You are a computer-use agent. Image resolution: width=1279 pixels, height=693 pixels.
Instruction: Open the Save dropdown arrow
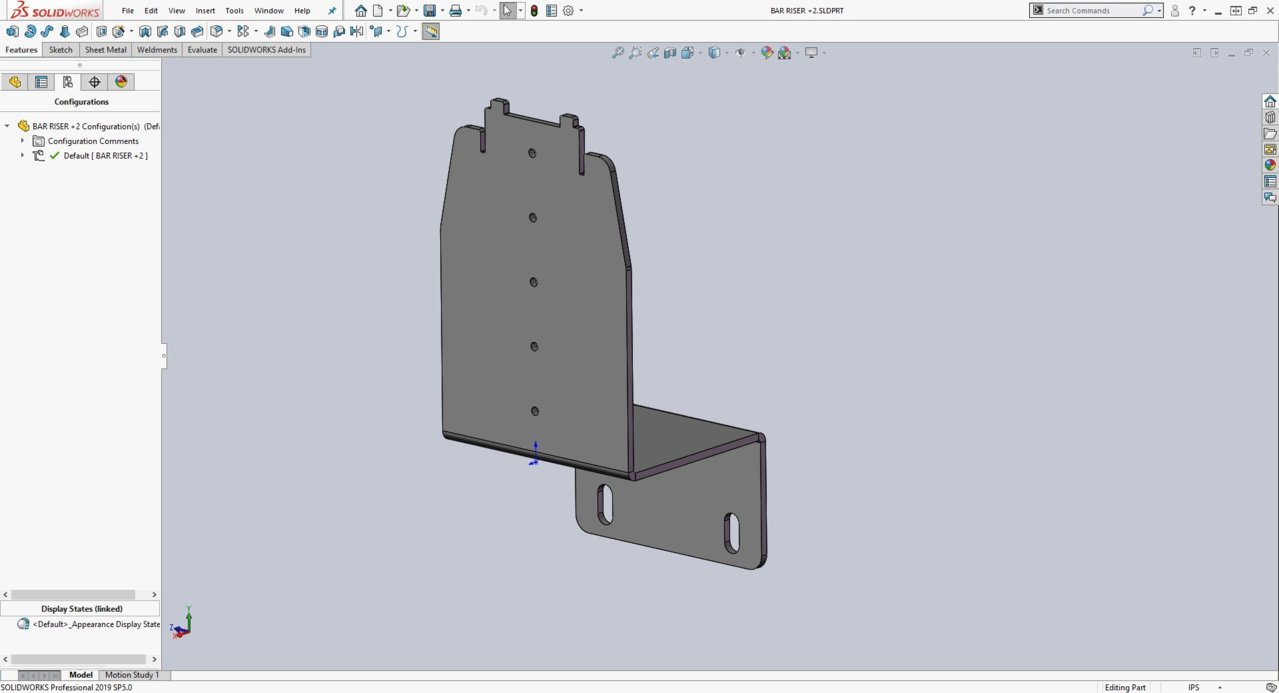(x=441, y=11)
